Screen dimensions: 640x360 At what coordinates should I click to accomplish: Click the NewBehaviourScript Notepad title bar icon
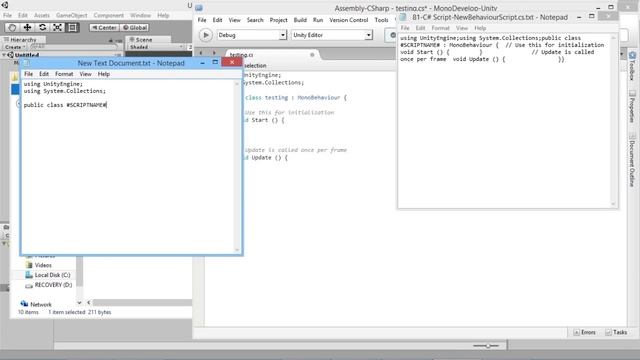403,17
